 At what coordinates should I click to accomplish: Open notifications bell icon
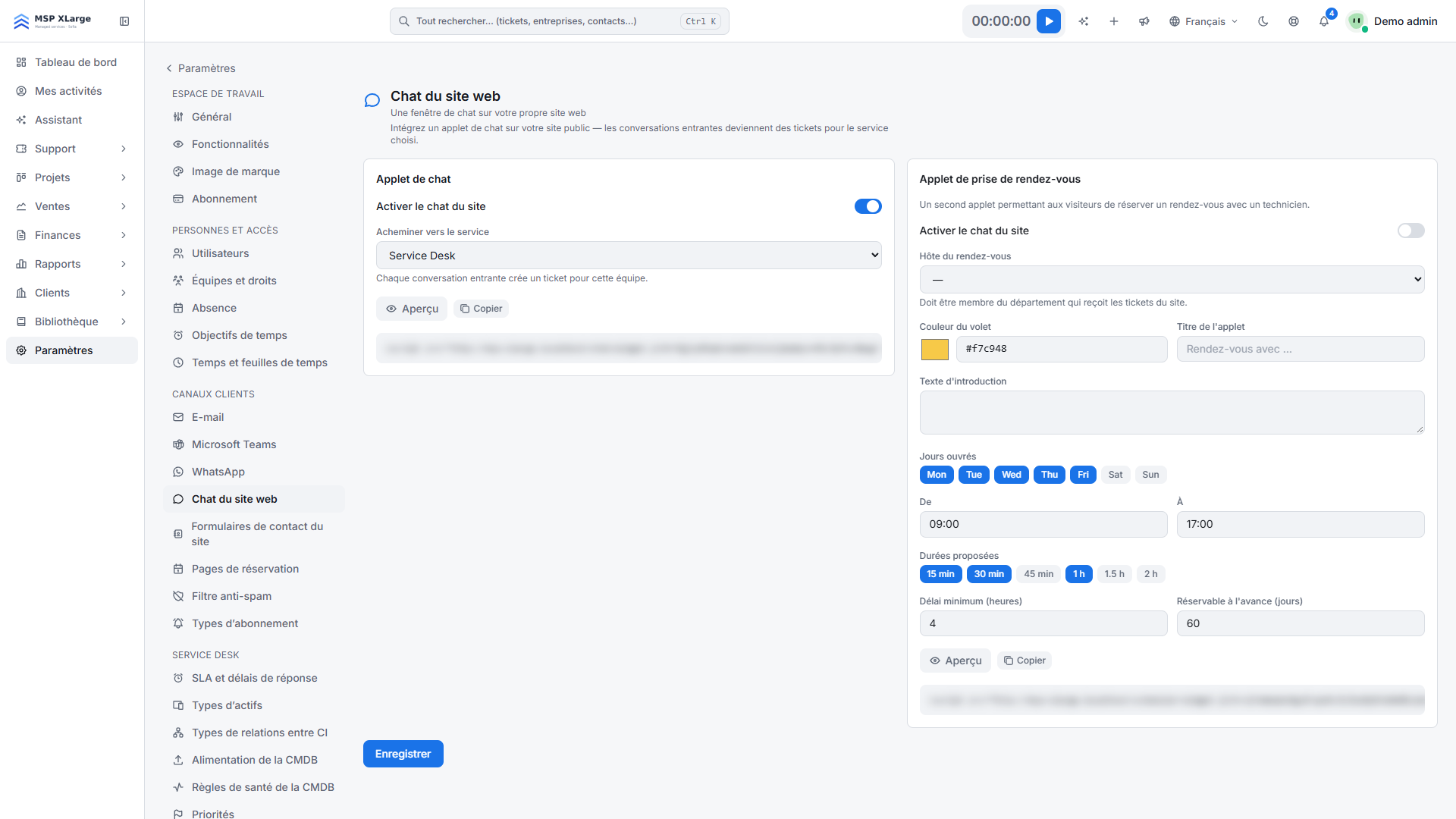pos(1324,21)
